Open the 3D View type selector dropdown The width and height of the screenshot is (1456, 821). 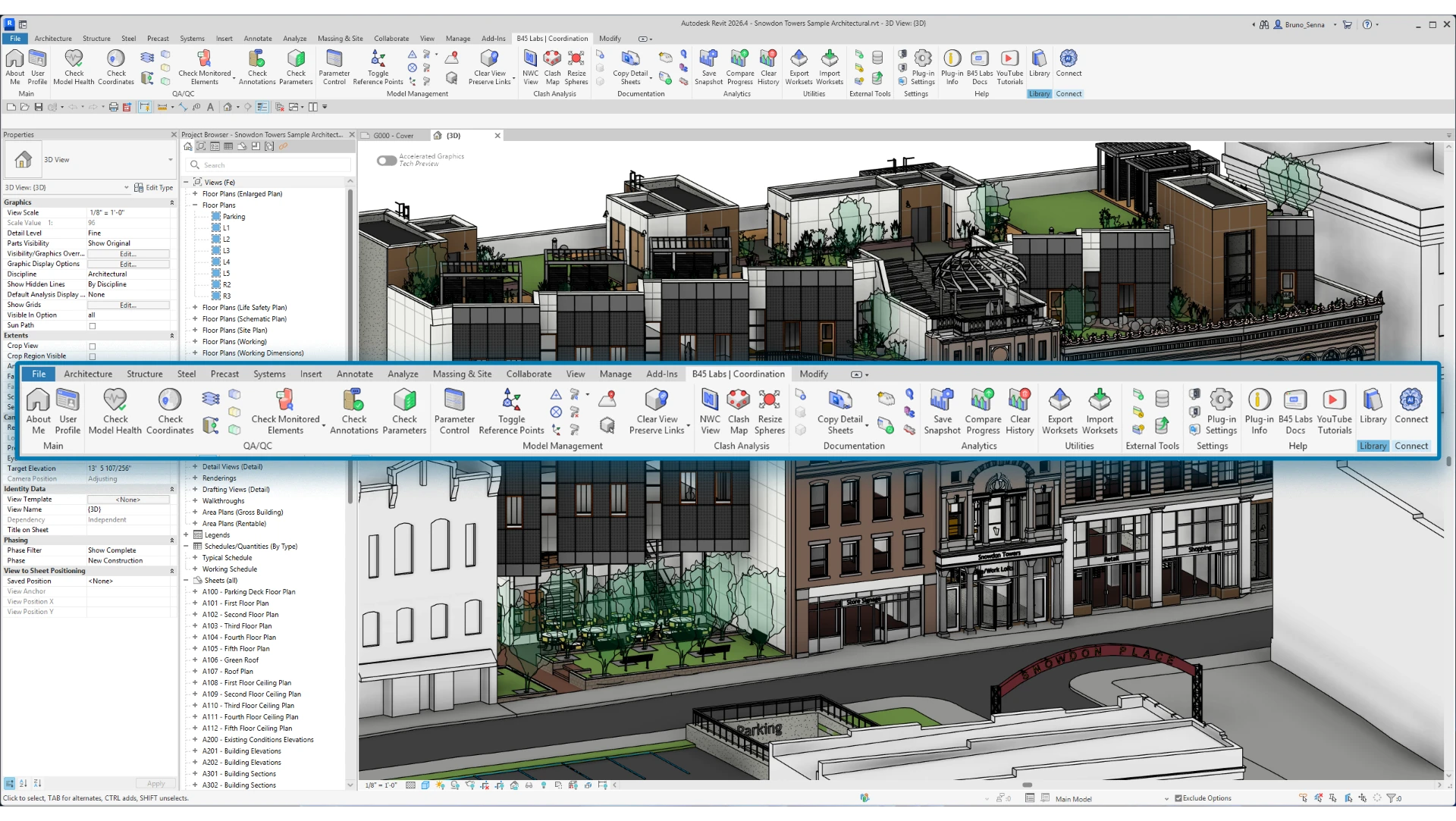(171, 160)
